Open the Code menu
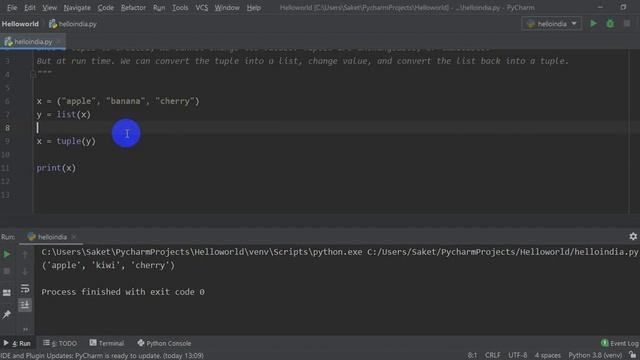The width and height of the screenshot is (640, 360). 105,8
